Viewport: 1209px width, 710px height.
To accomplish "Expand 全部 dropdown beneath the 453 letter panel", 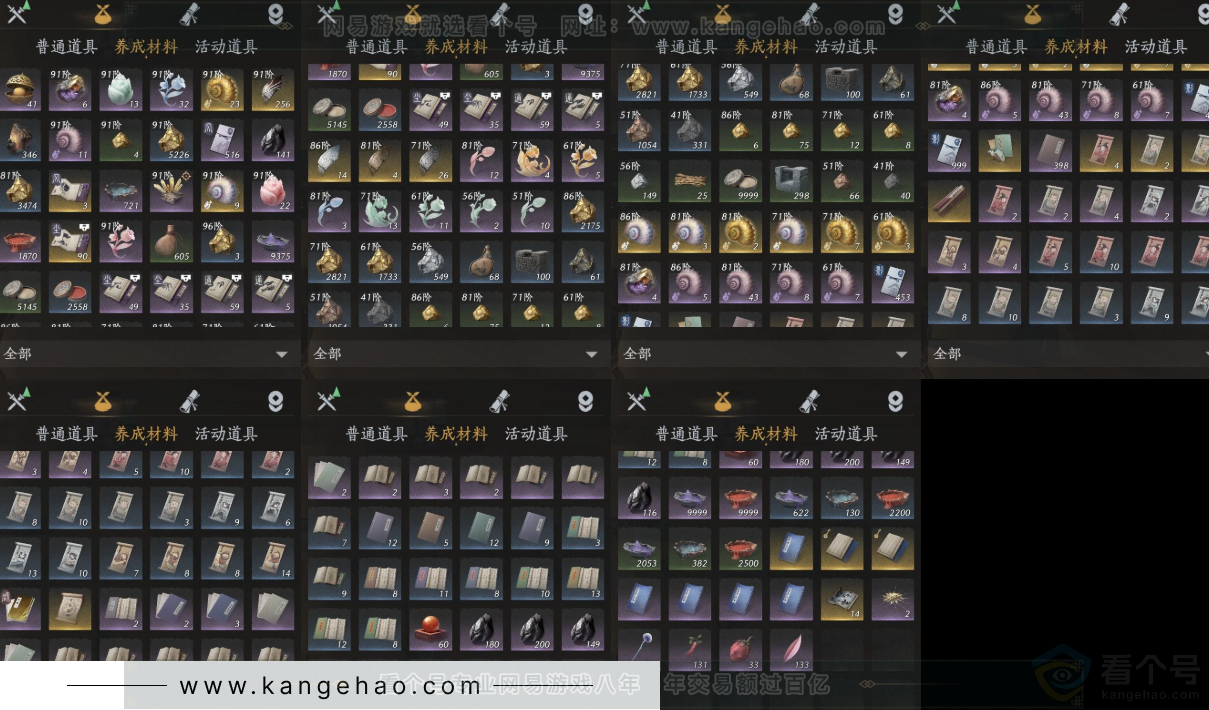I will click(x=768, y=353).
